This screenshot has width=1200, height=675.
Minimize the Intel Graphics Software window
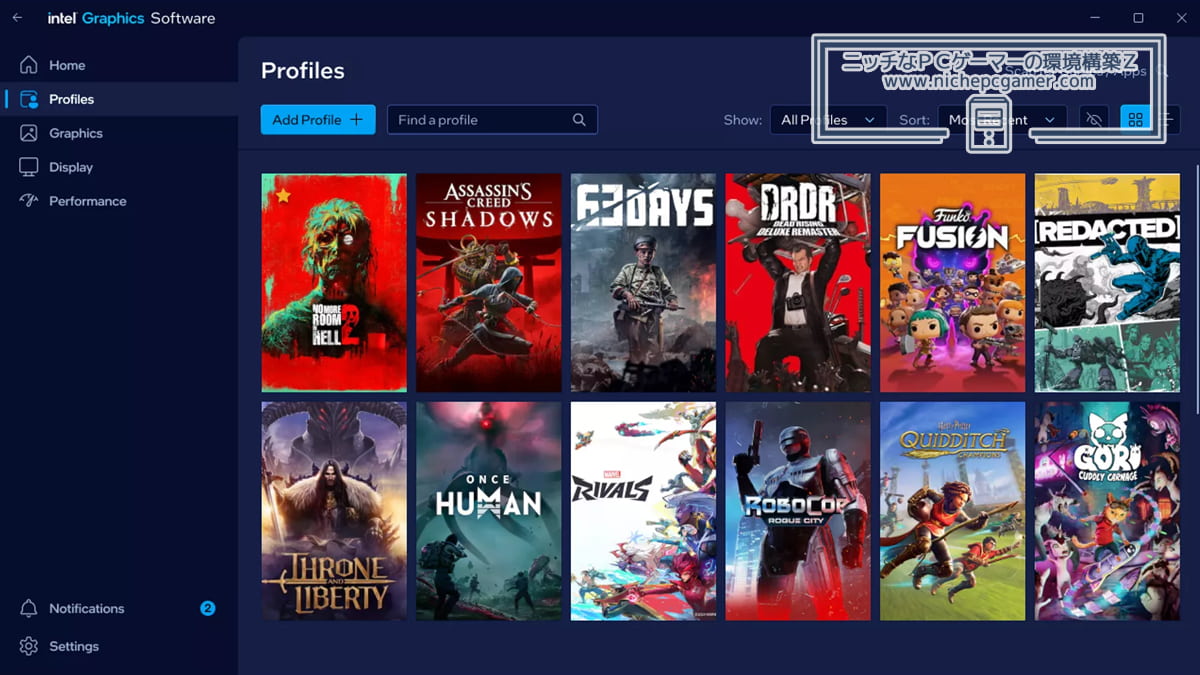click(x=1096, y=18)
